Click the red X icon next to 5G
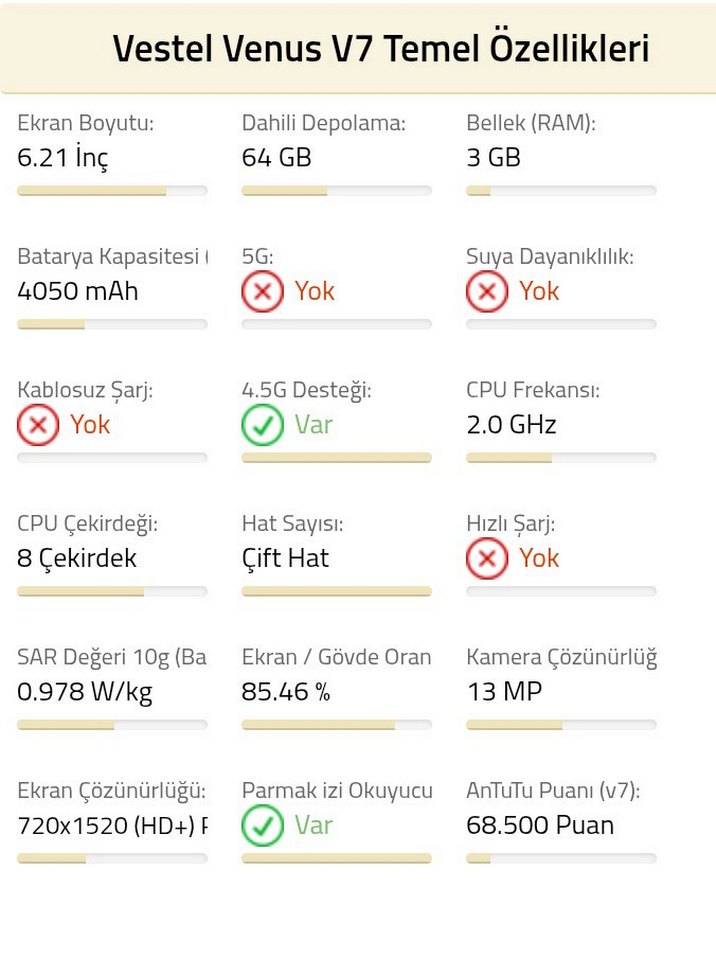 pyautogui.click(x=261, y=291)
